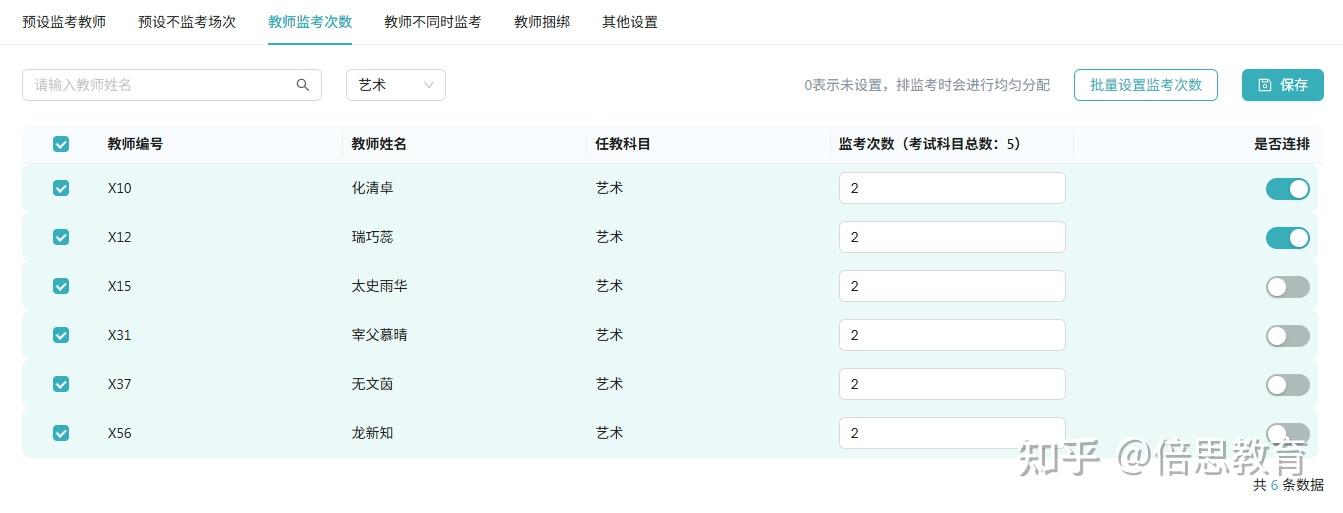Open the 预设不监考场次 tab
Image resolution: width=1343 pixels, height=513 pixels.
(x=187, y=22)
